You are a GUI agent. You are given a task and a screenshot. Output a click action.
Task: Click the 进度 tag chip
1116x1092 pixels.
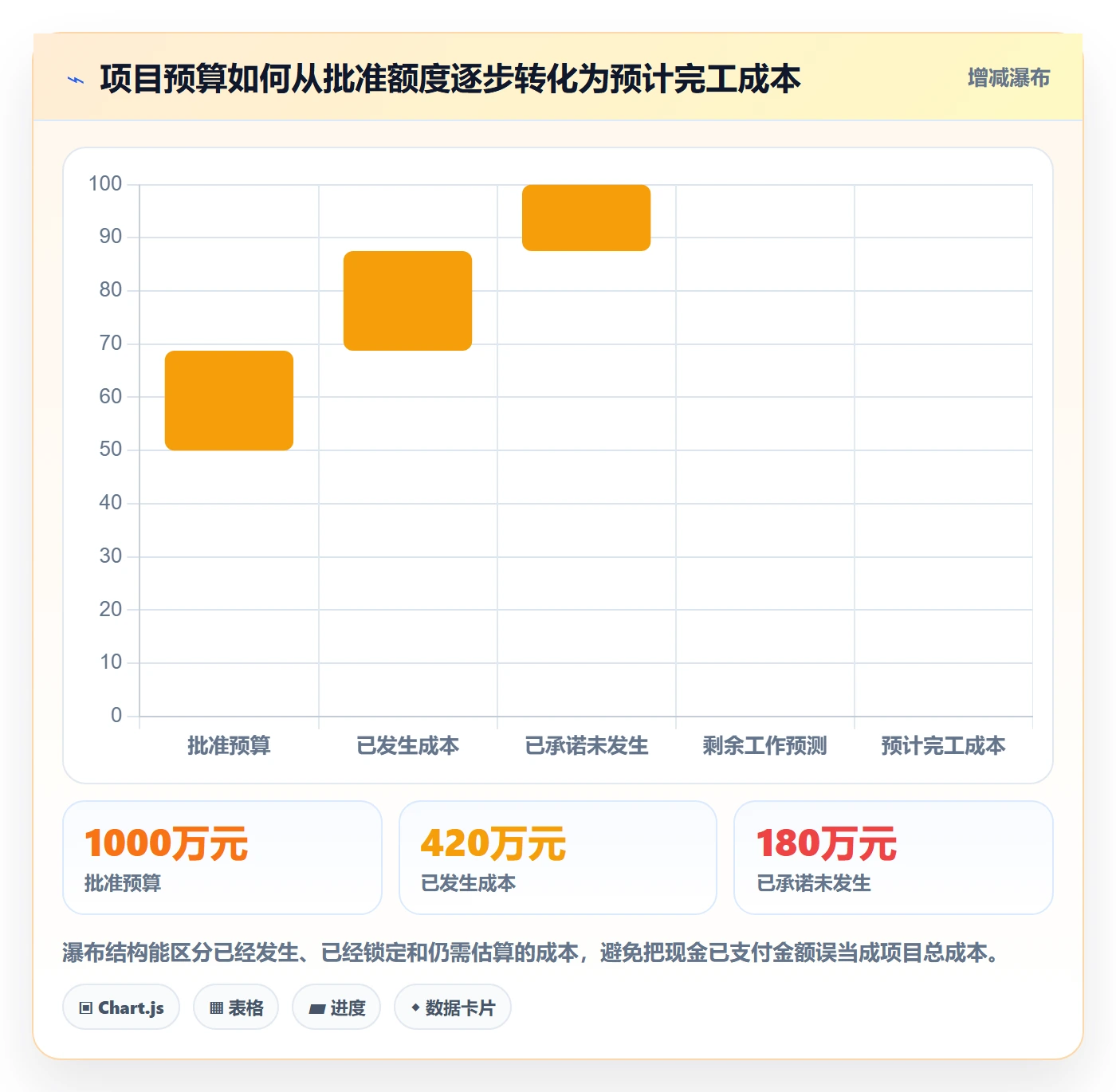[x=336, y=1008]
